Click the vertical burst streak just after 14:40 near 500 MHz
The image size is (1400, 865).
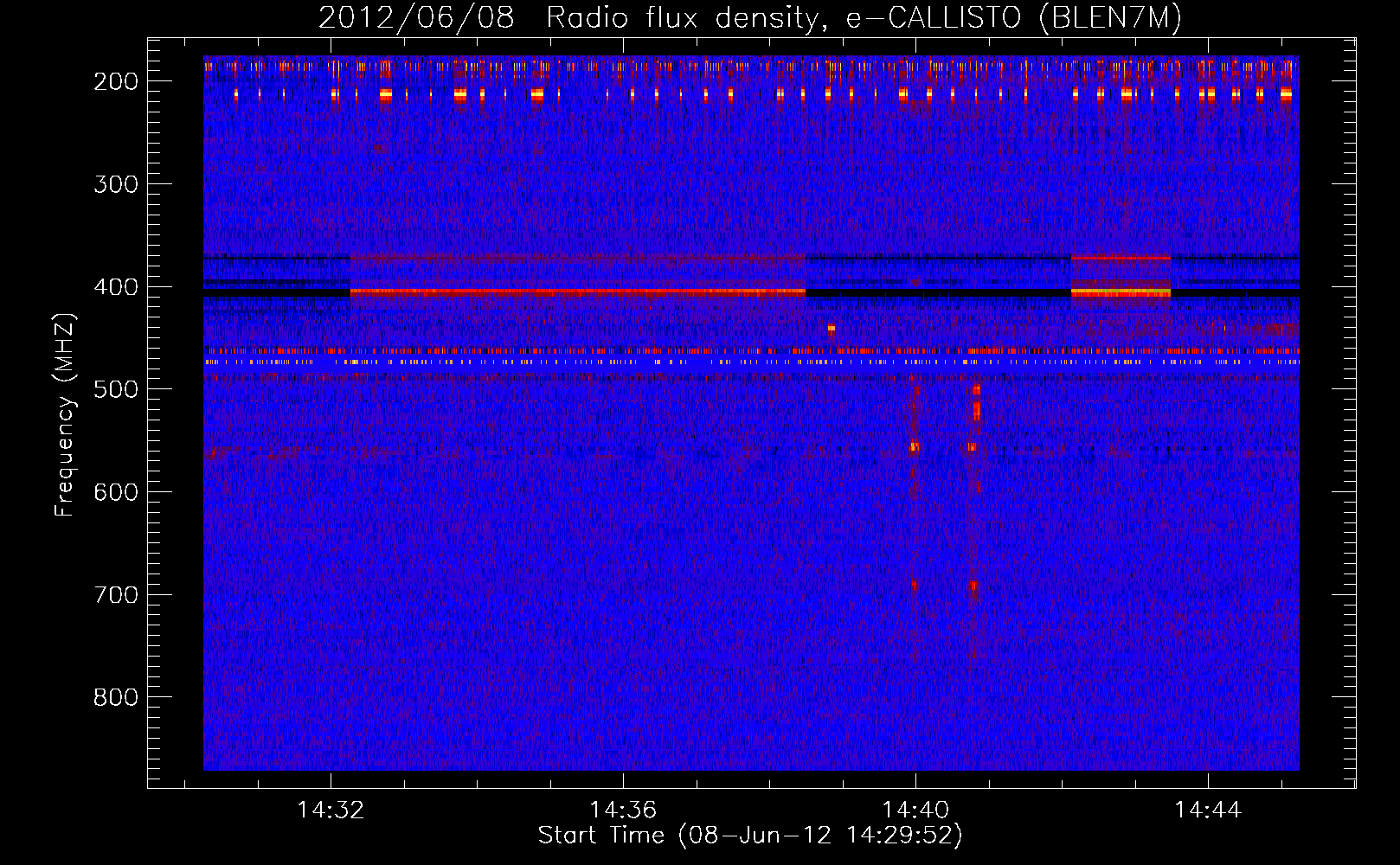click(976, 402)
